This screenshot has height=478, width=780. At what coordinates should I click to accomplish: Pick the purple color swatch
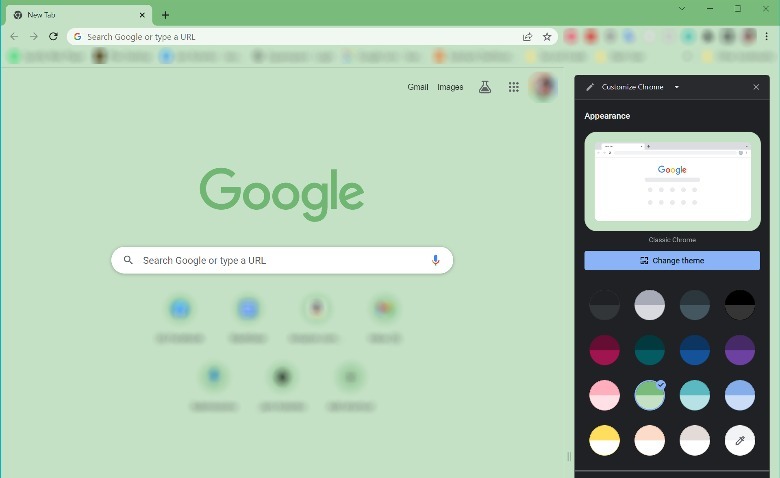(740, 350)
